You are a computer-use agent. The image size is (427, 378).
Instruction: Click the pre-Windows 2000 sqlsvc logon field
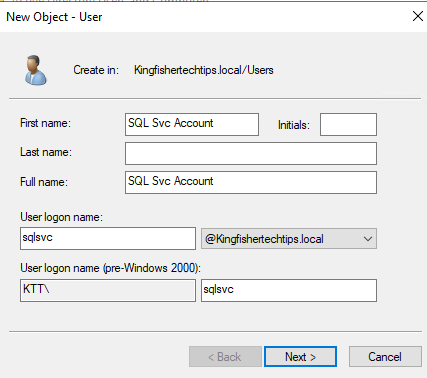289,290
